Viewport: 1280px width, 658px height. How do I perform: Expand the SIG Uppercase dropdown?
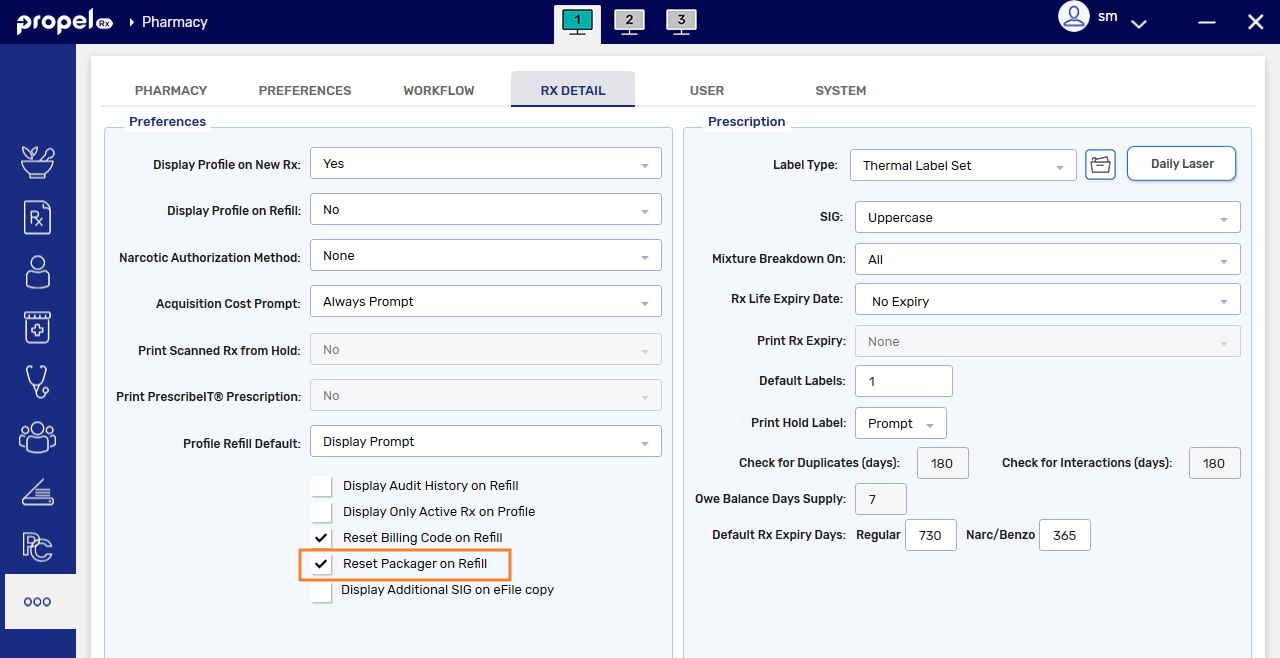tap(1047, 217)
